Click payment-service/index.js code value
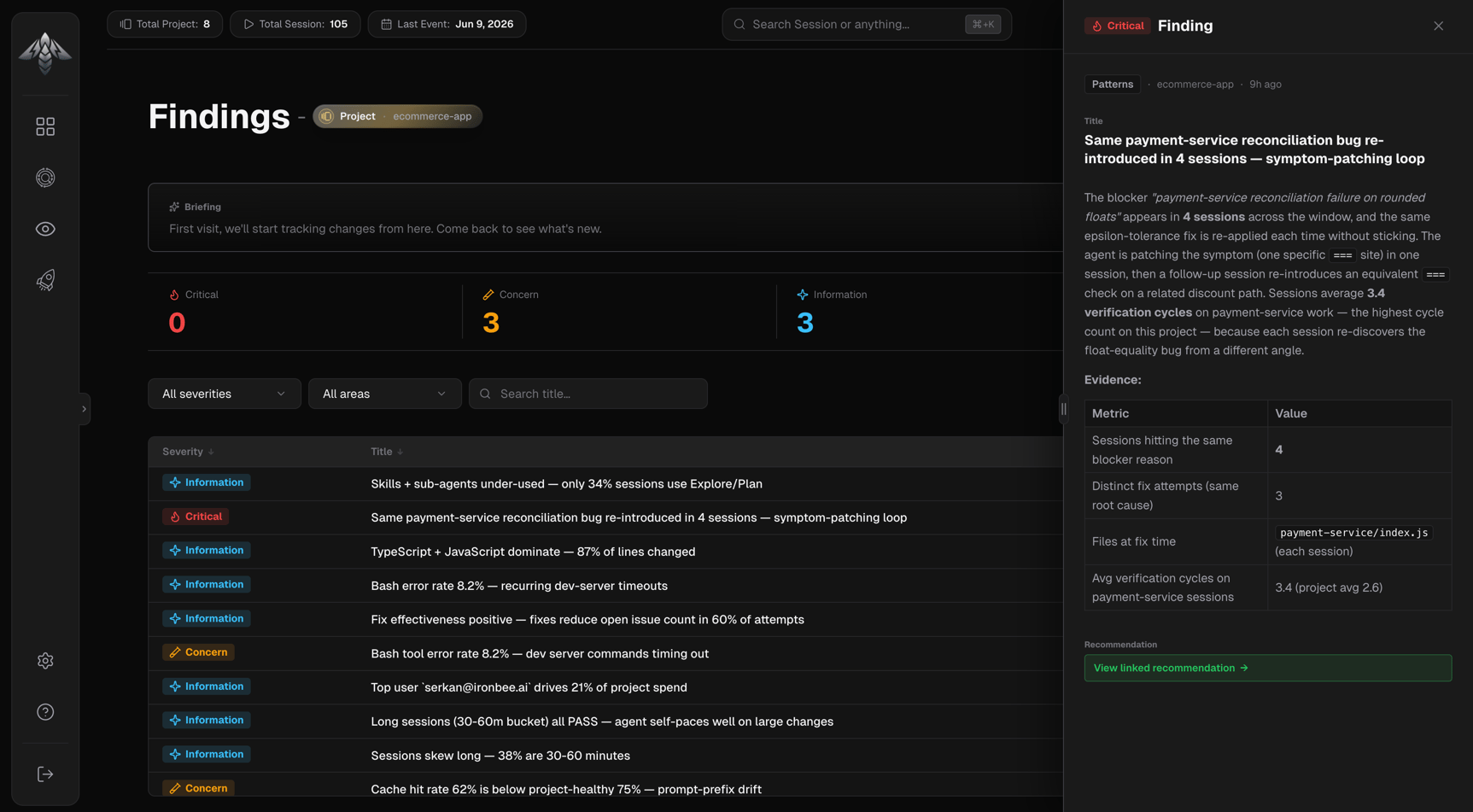Viewport: 1473px width, 812px height. pyautogui.click(x=1353, y=533)
